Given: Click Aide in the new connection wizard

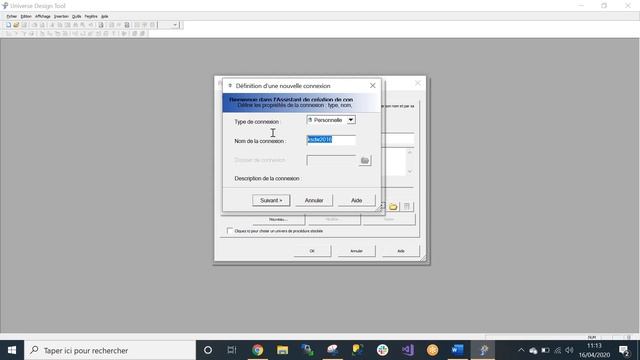Looking at the screenshot, I should click(x=356, y=200).
